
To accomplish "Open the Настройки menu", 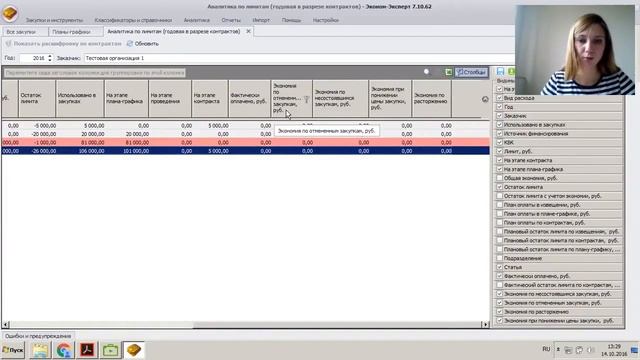I will 326,20.
